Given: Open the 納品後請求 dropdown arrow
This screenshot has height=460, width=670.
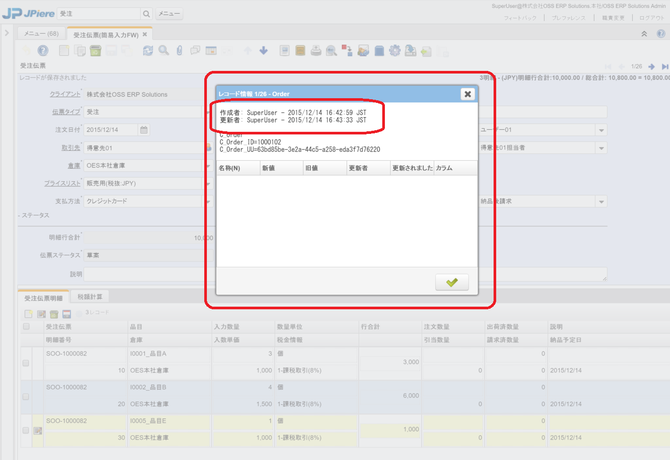Looking at the screenshot, I should [x=601, y=201].
